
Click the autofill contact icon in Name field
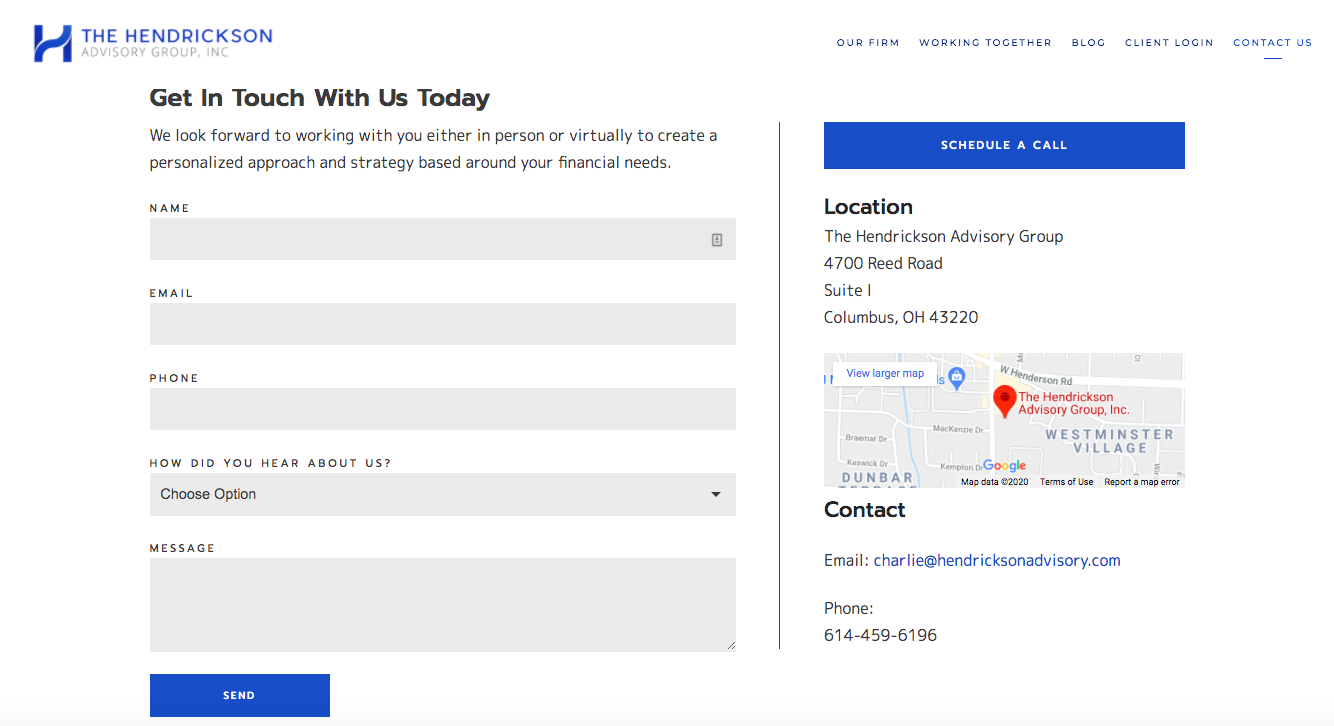click(717, 240)
